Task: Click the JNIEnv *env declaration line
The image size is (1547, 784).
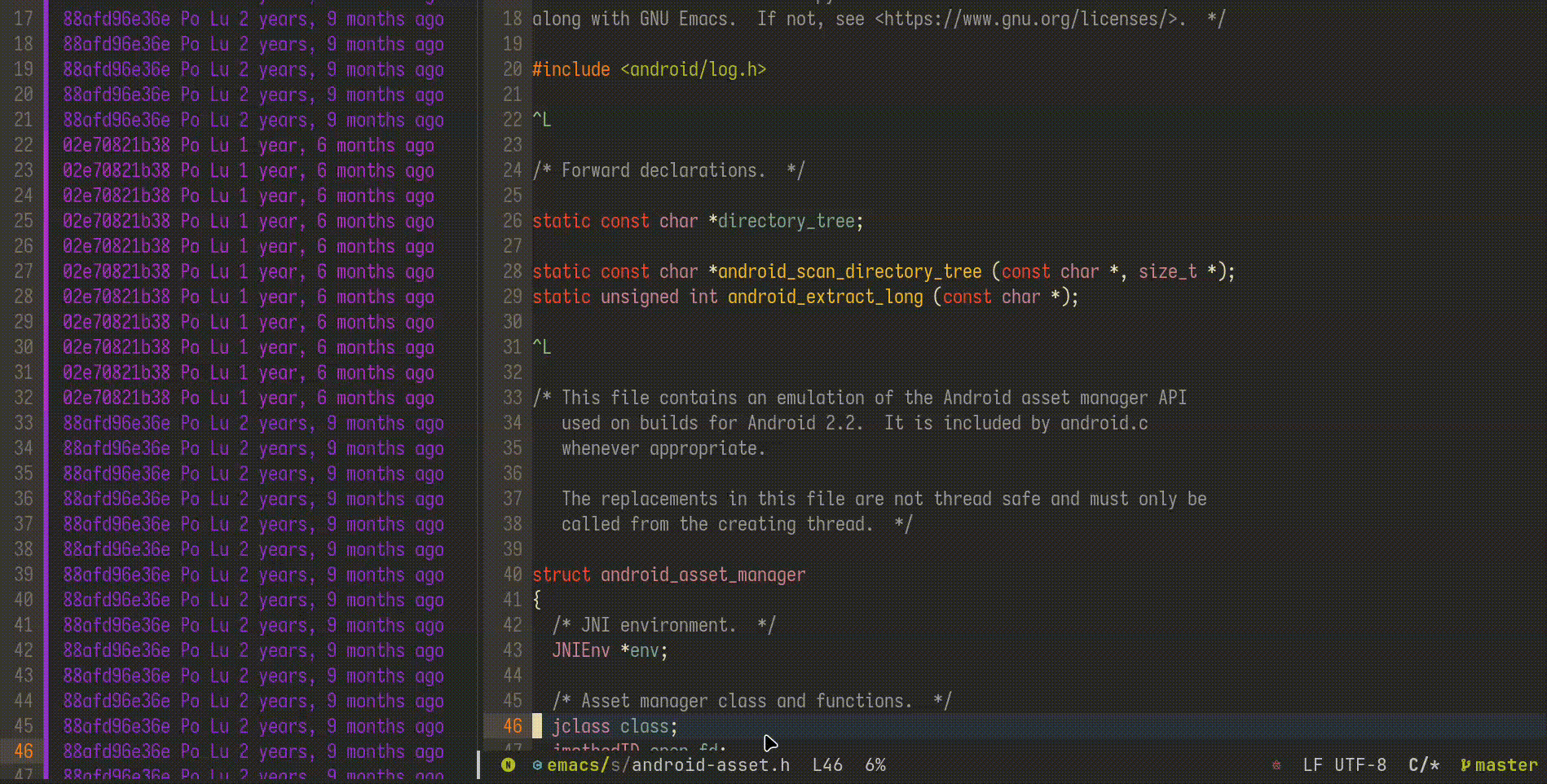Action: [609, 650]
